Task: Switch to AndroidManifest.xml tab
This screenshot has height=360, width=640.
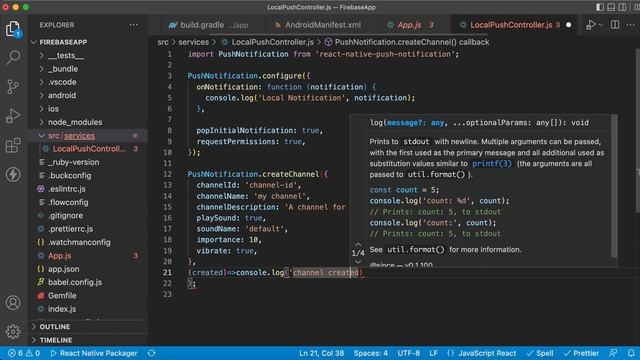Action: [318, 25]
